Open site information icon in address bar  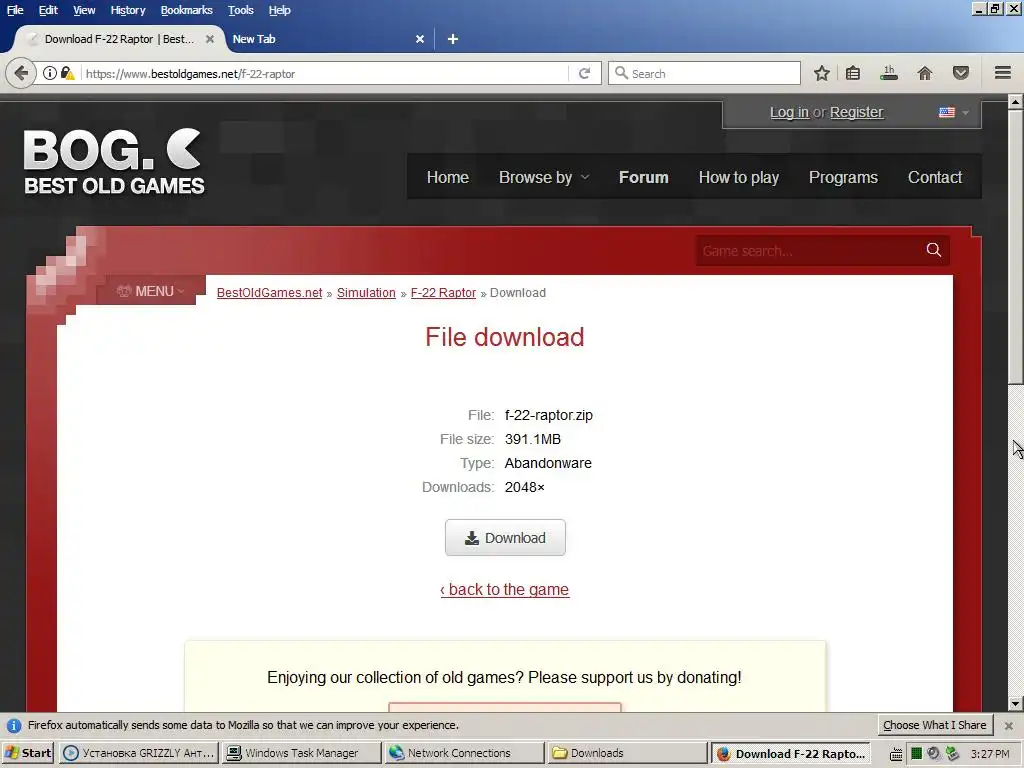click(x=50, y=73)
